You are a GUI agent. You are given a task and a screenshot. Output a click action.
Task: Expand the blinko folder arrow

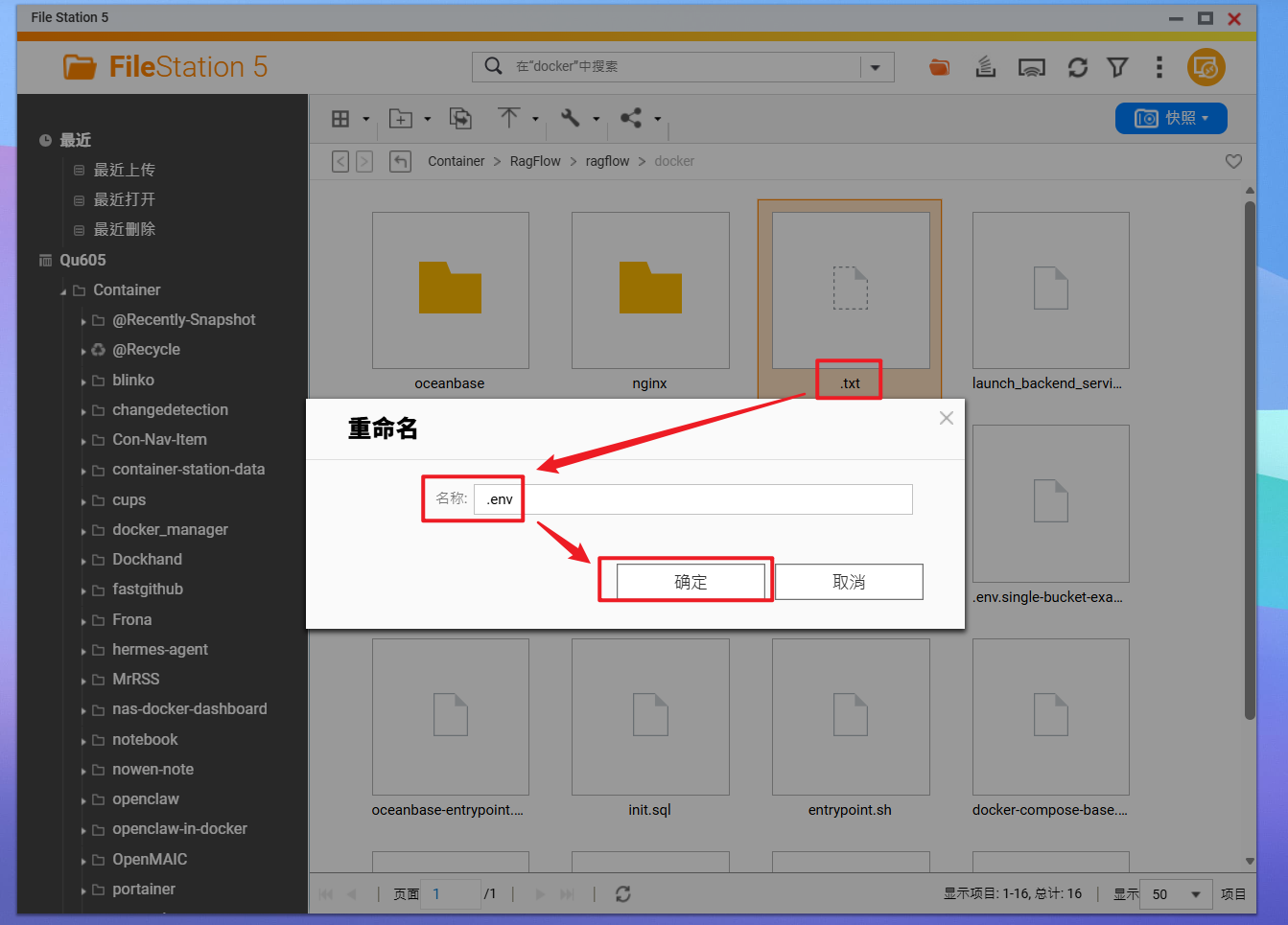coord(83,382)
